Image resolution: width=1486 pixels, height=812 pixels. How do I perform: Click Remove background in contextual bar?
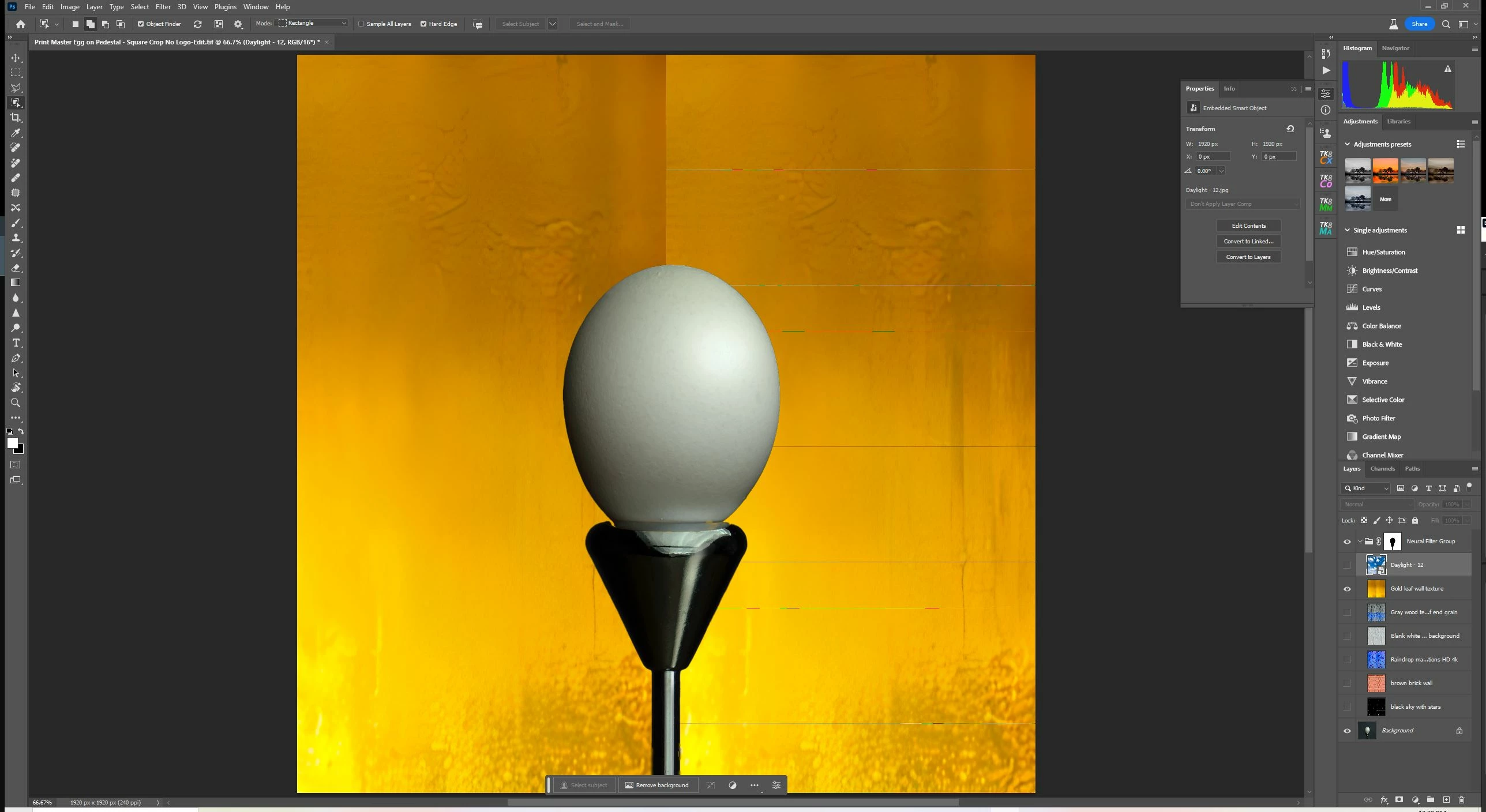(656, 785)
